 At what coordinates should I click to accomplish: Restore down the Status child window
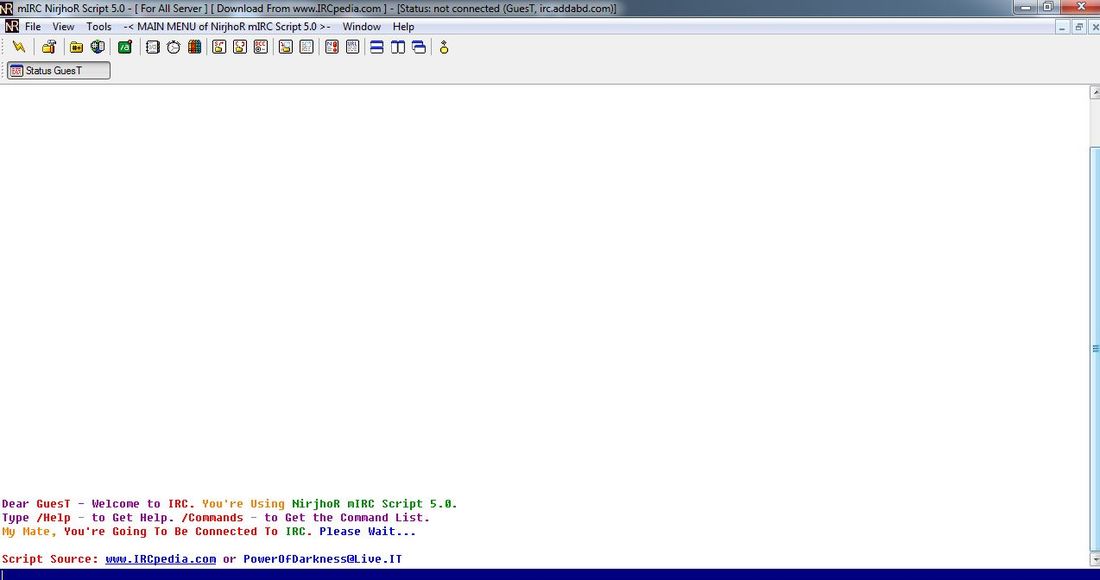(1079, 27)
